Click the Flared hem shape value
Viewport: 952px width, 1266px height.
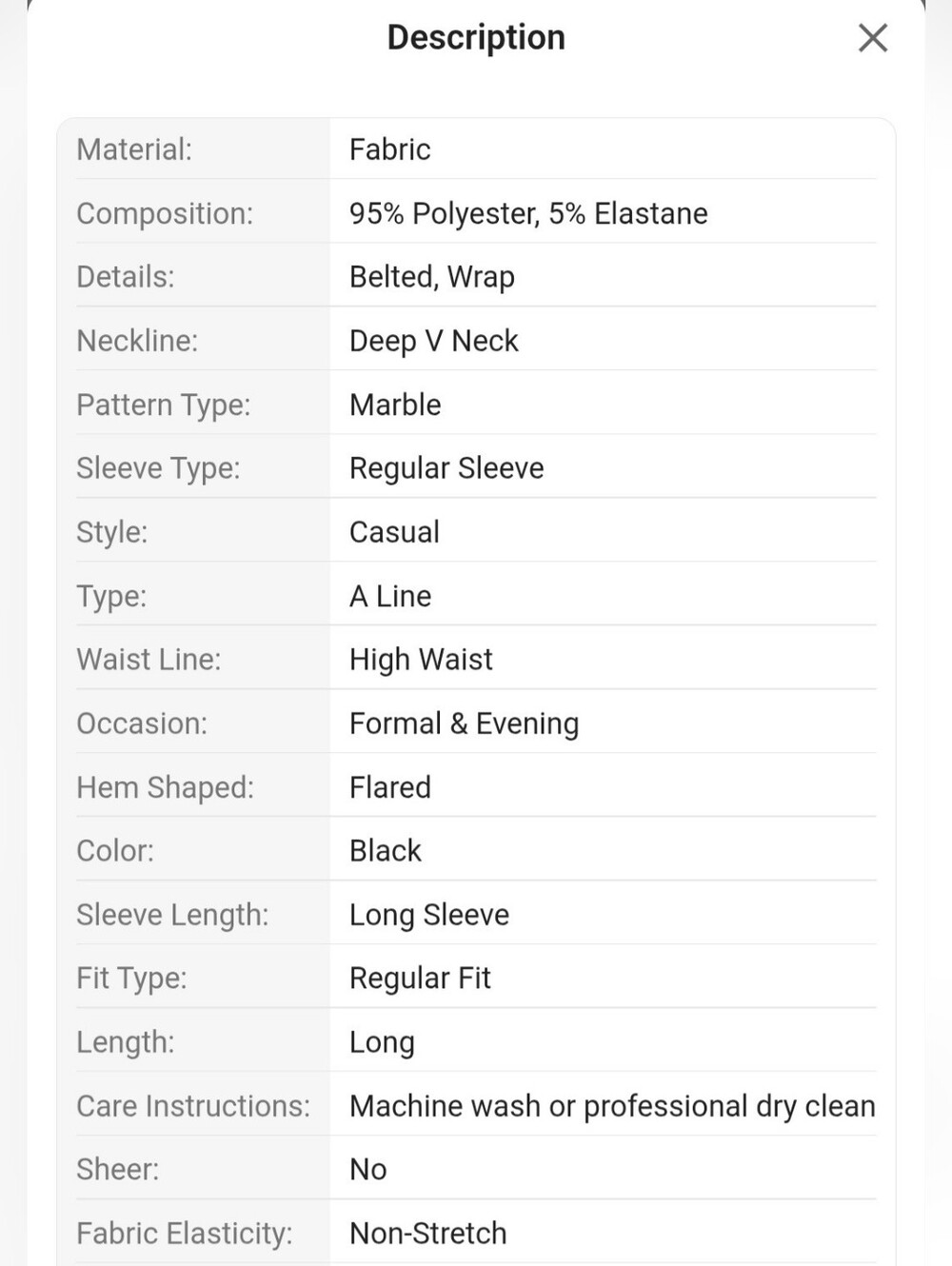390,787
